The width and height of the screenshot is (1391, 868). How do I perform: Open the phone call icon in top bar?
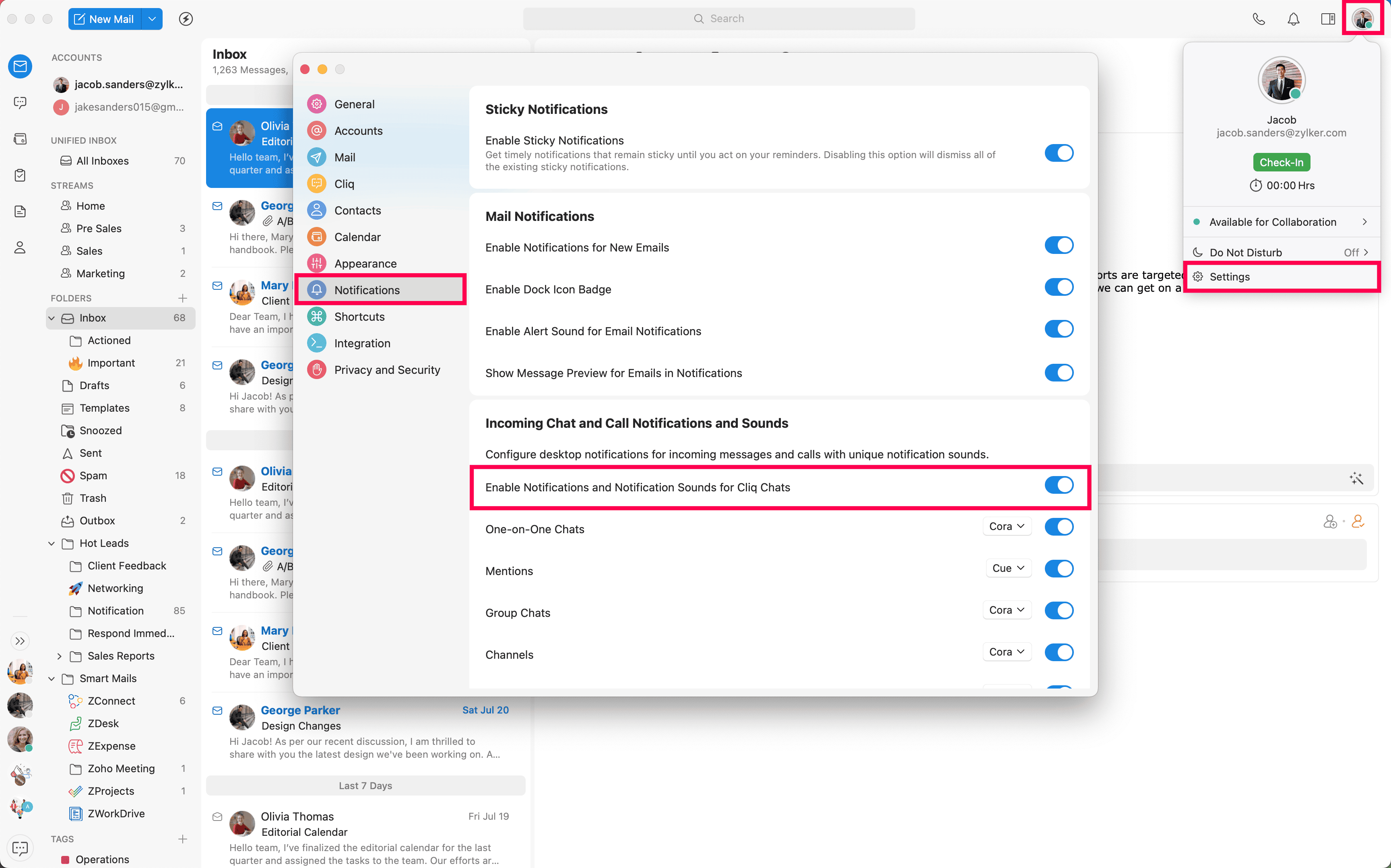pyautogui.click(x=1259, y=19)
